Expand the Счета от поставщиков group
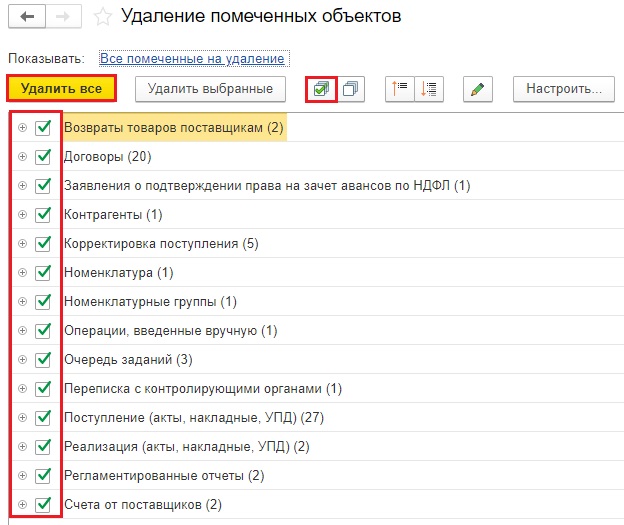 22,505
